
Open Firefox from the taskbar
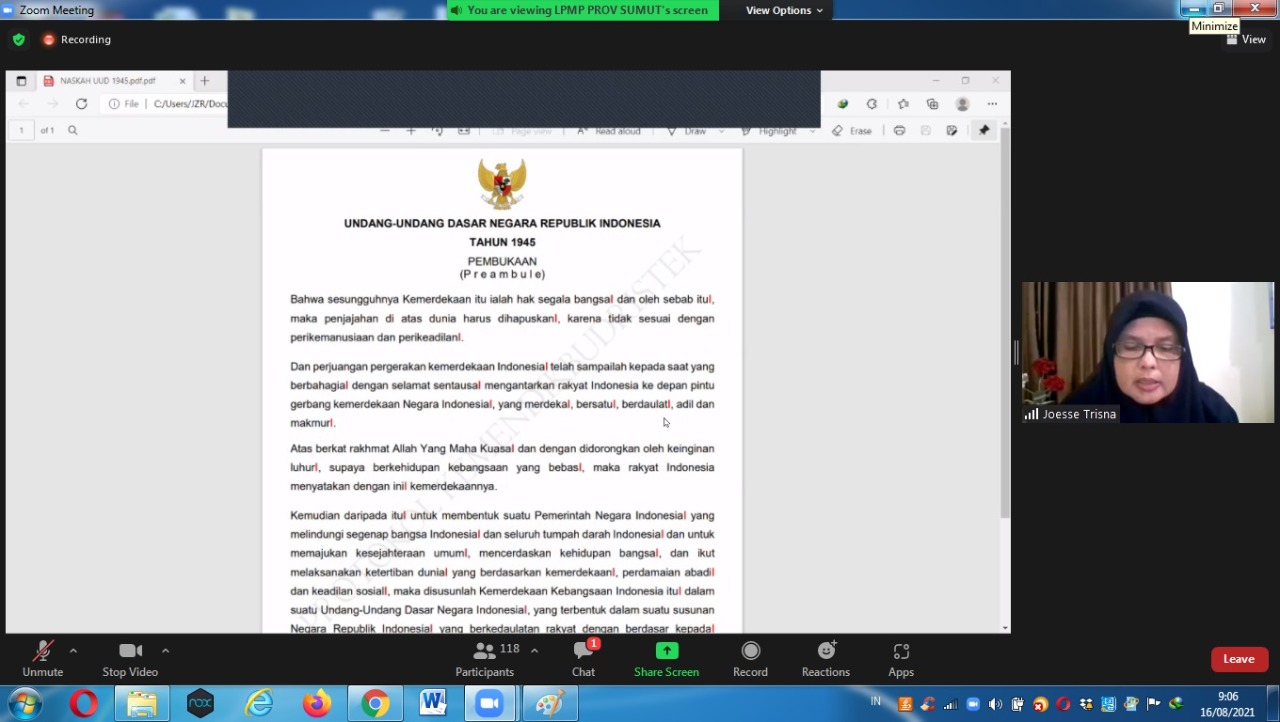(317, 704)
